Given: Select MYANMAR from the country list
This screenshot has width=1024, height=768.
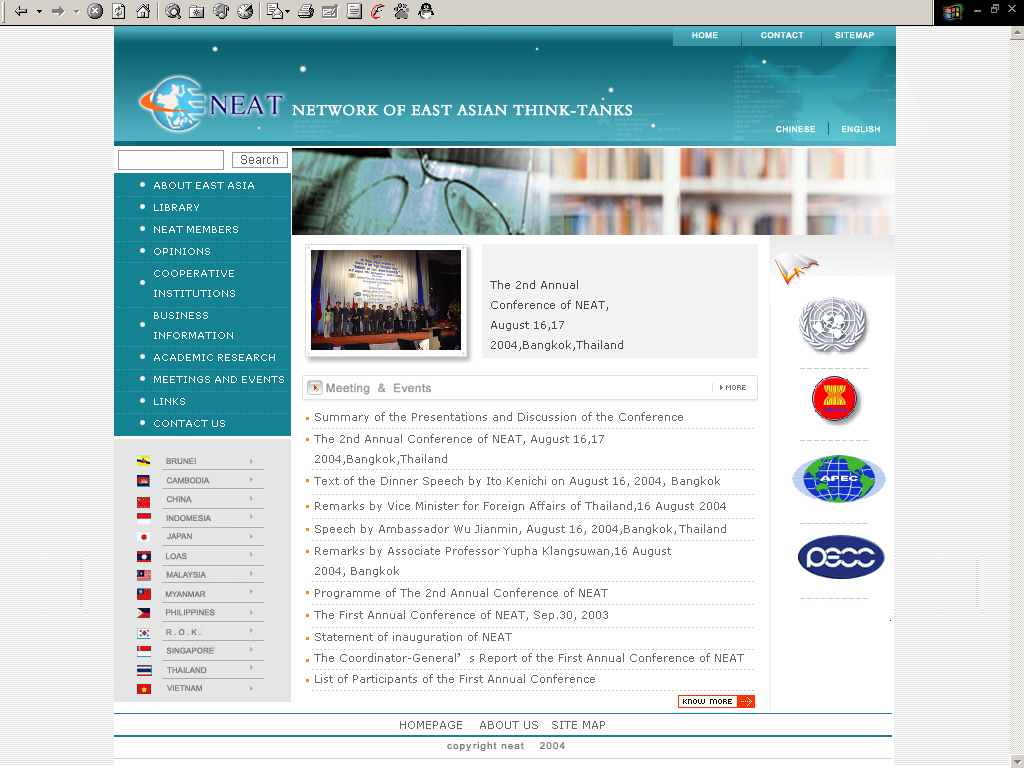Looking at the screenshot, I should (185, 594).
